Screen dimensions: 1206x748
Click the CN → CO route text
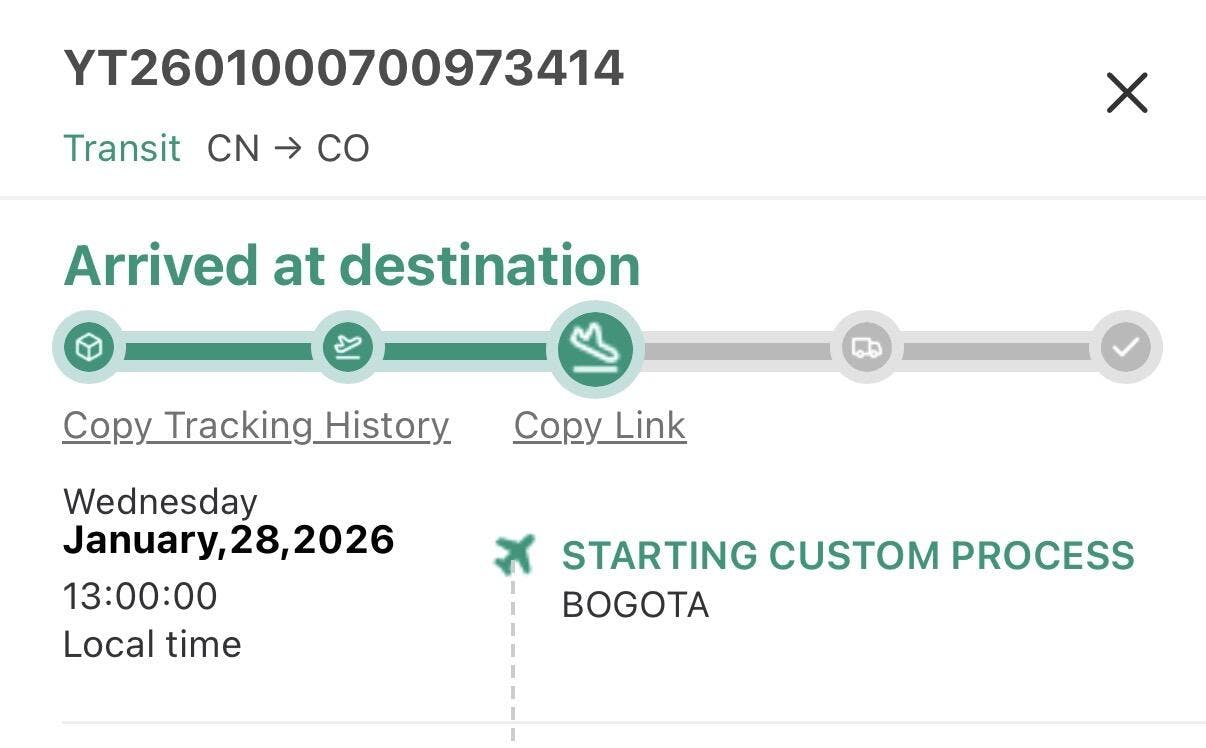click(288, 148)
